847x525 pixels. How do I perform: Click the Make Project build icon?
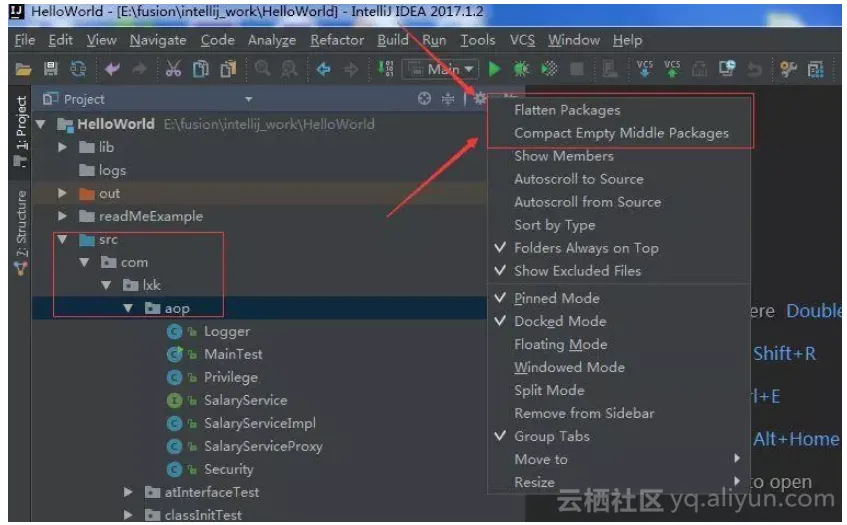386,69
